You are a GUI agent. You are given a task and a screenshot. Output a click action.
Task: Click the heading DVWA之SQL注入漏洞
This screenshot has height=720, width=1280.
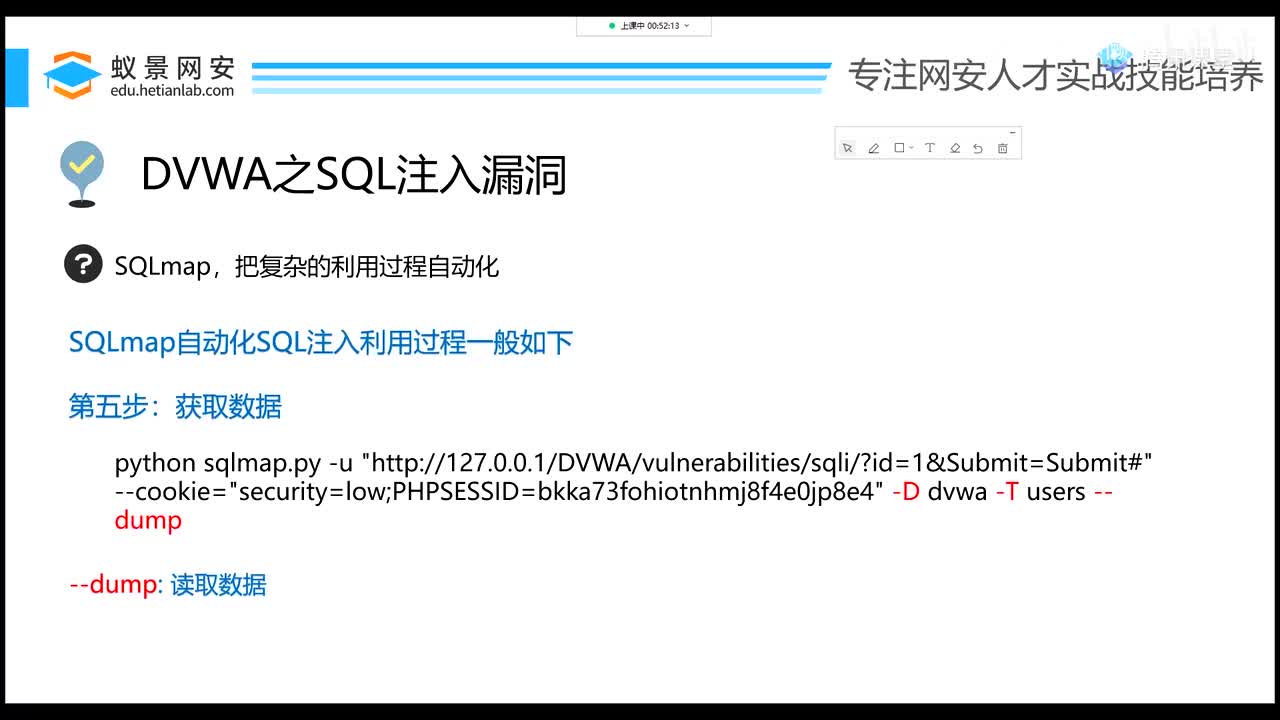(354, 175)
